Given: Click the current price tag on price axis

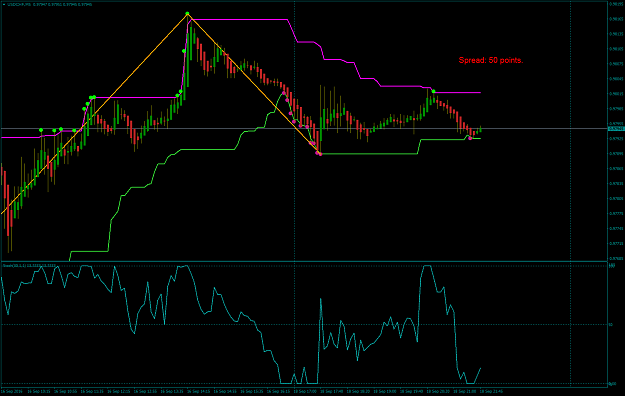Looking at the screenshot, I should tap(616, 128).
